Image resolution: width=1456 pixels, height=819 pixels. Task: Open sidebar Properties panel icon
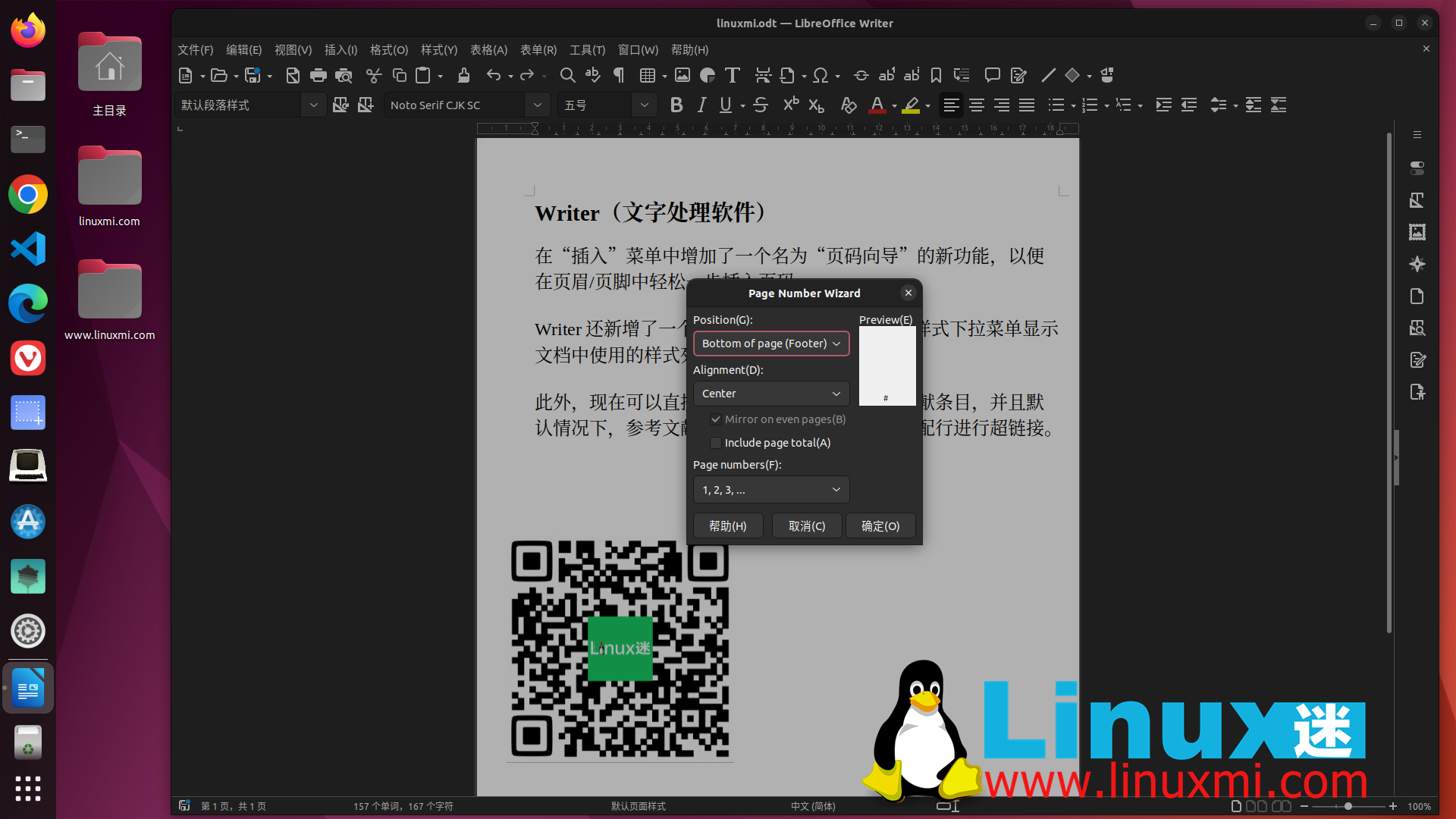click(1417, 168)
